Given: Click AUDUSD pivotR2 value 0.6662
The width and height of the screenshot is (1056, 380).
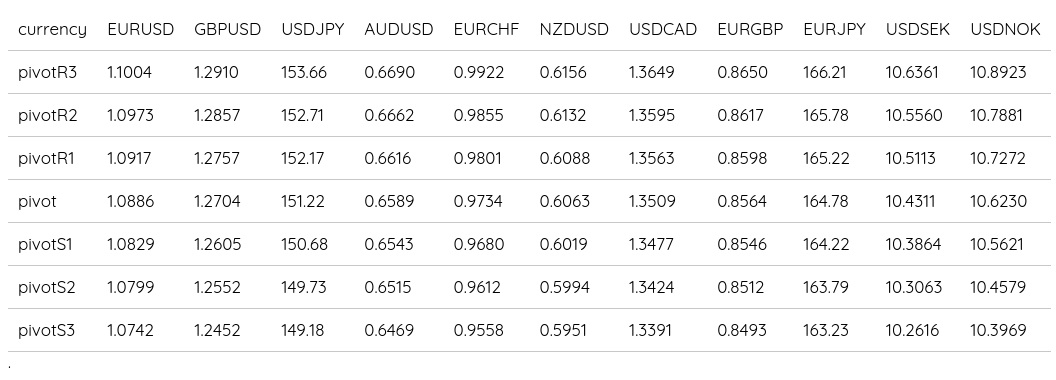Looking at the screenshot, I should point(389,115).
